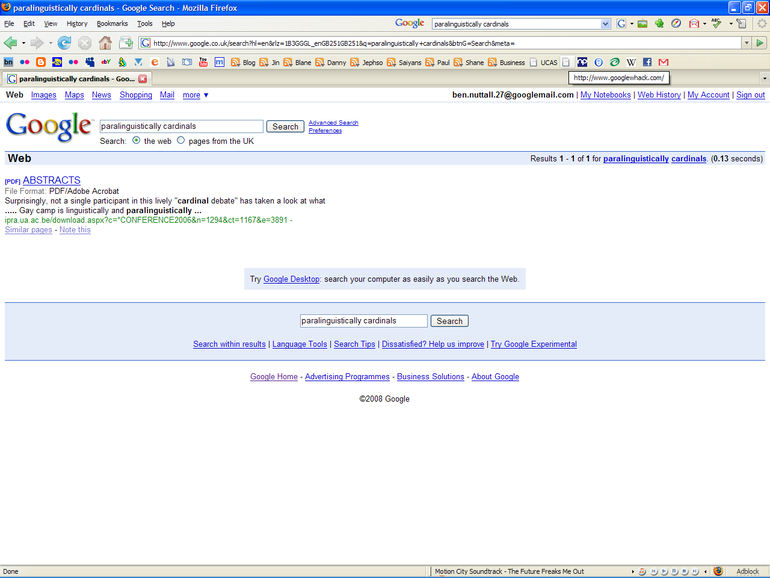Click into the top Google search field

pos(181,126)
